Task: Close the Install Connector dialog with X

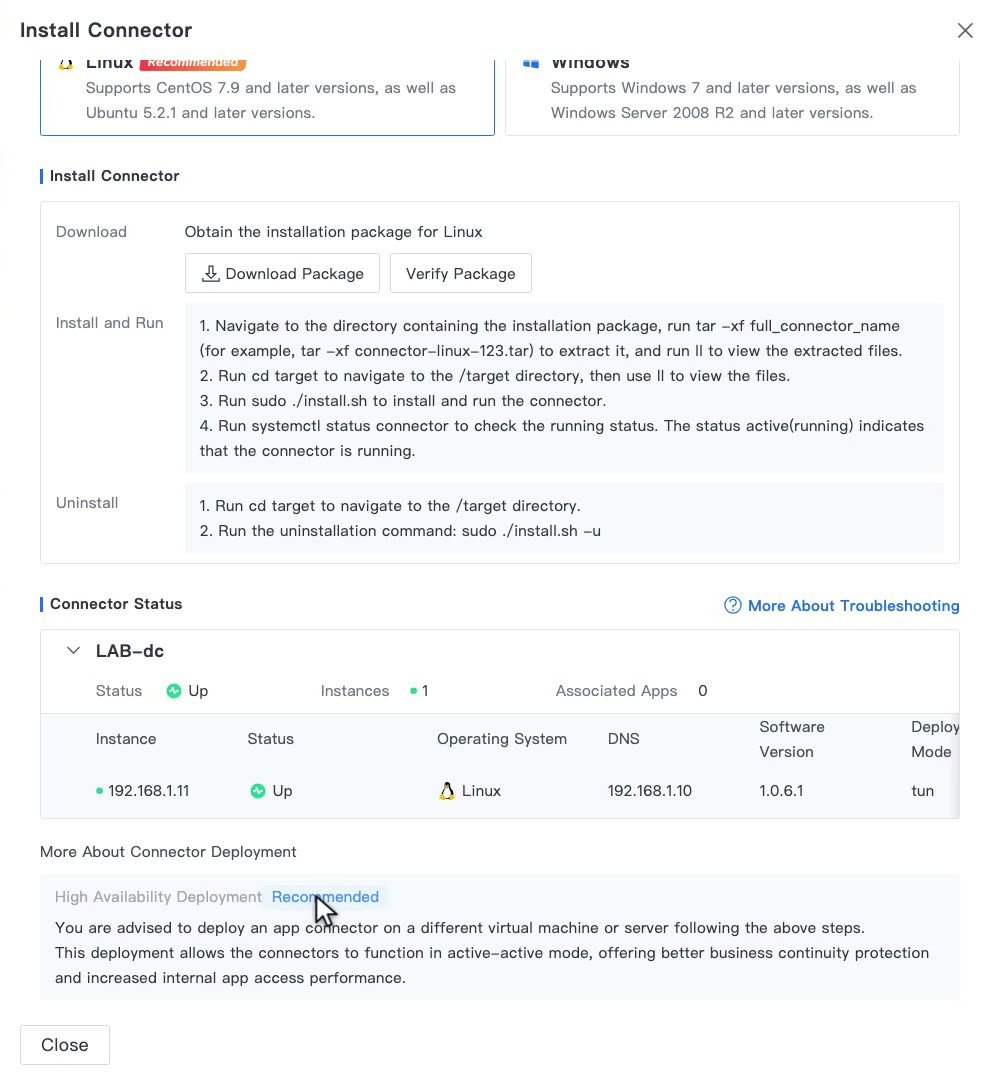Action: coord(965,30)
